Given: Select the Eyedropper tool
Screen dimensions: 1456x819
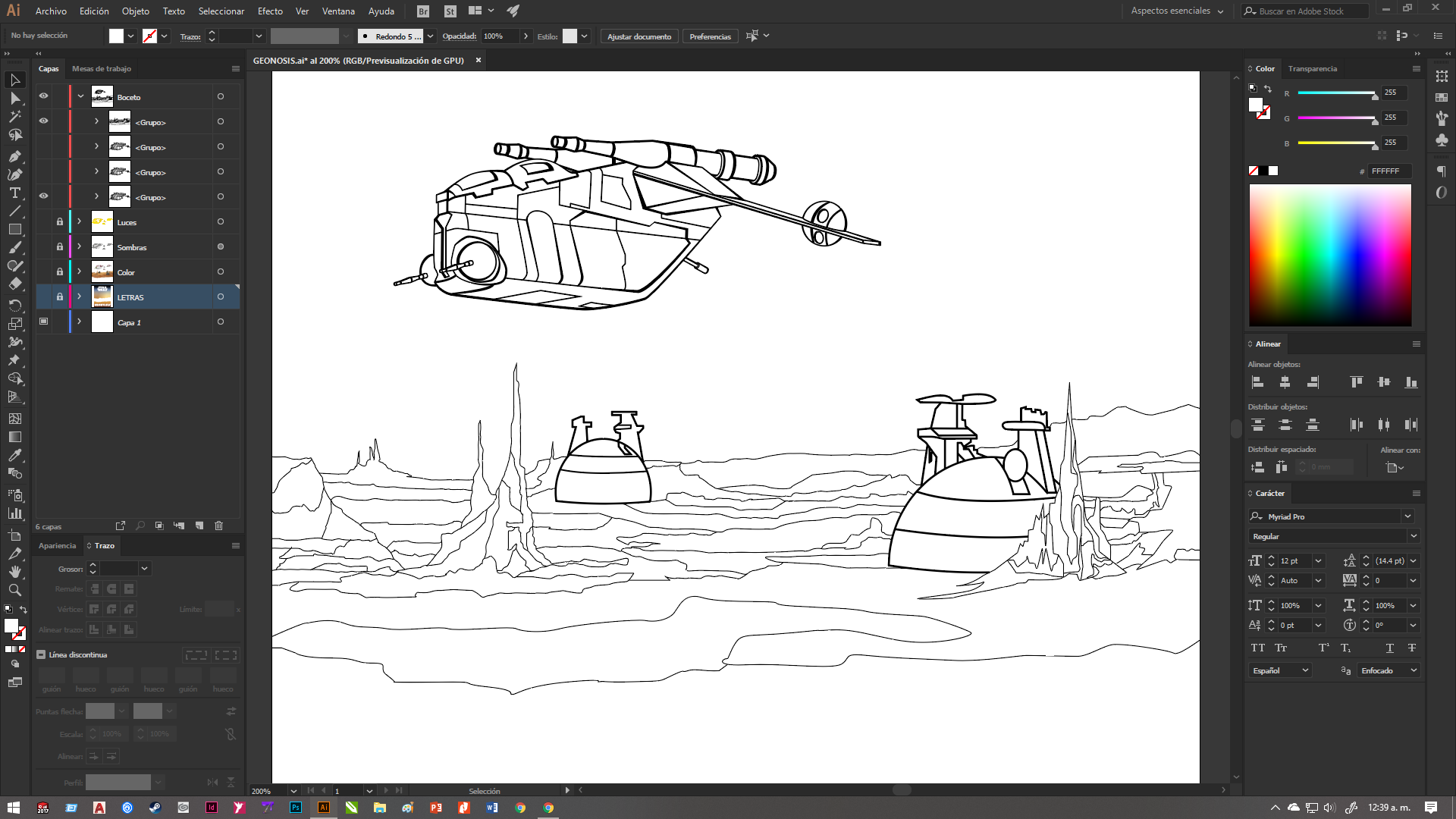Looking at the screenshot, I should 14,455.
